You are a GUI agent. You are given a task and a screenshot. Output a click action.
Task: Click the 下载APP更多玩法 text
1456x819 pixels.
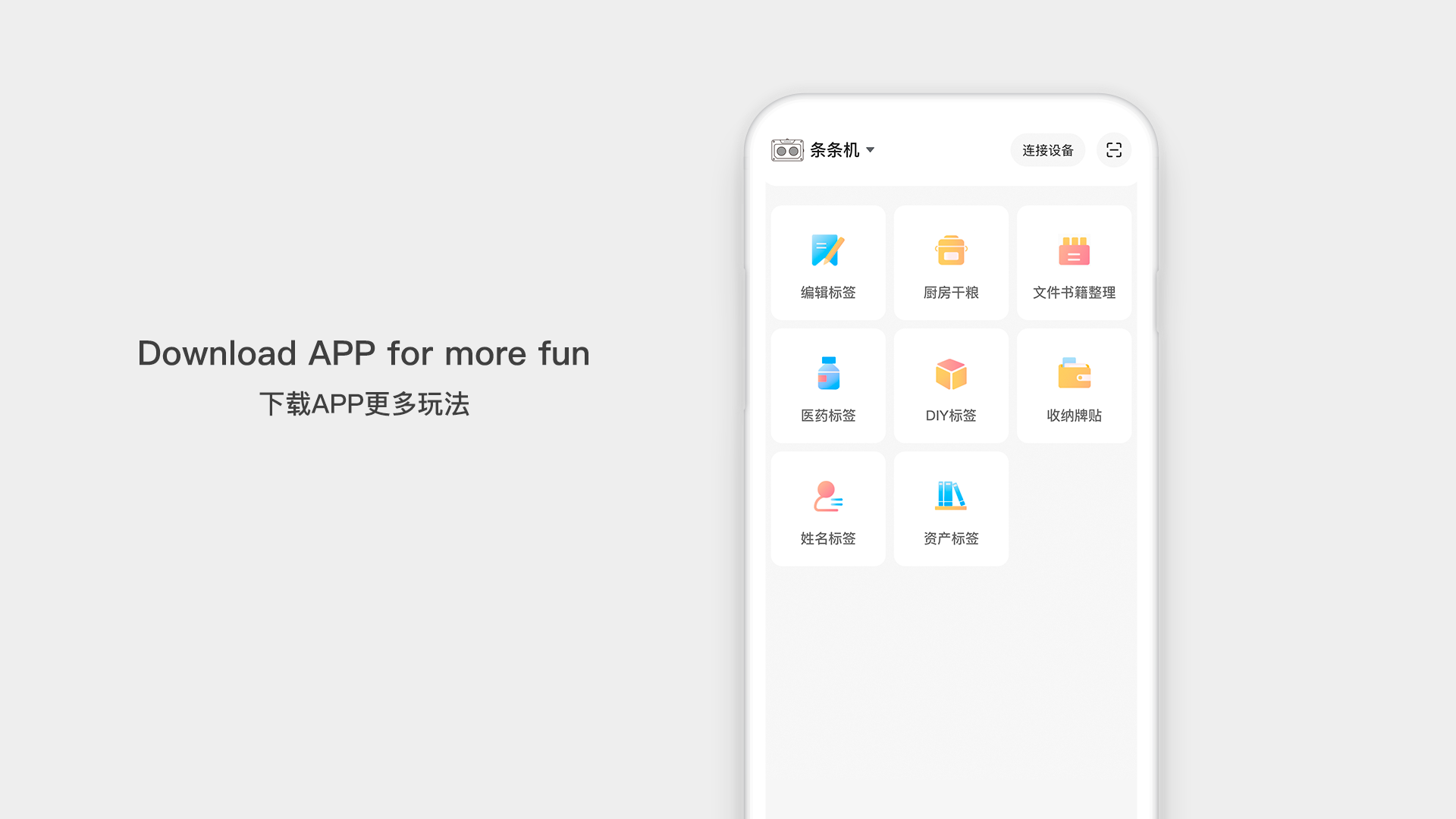click(364, 404)
